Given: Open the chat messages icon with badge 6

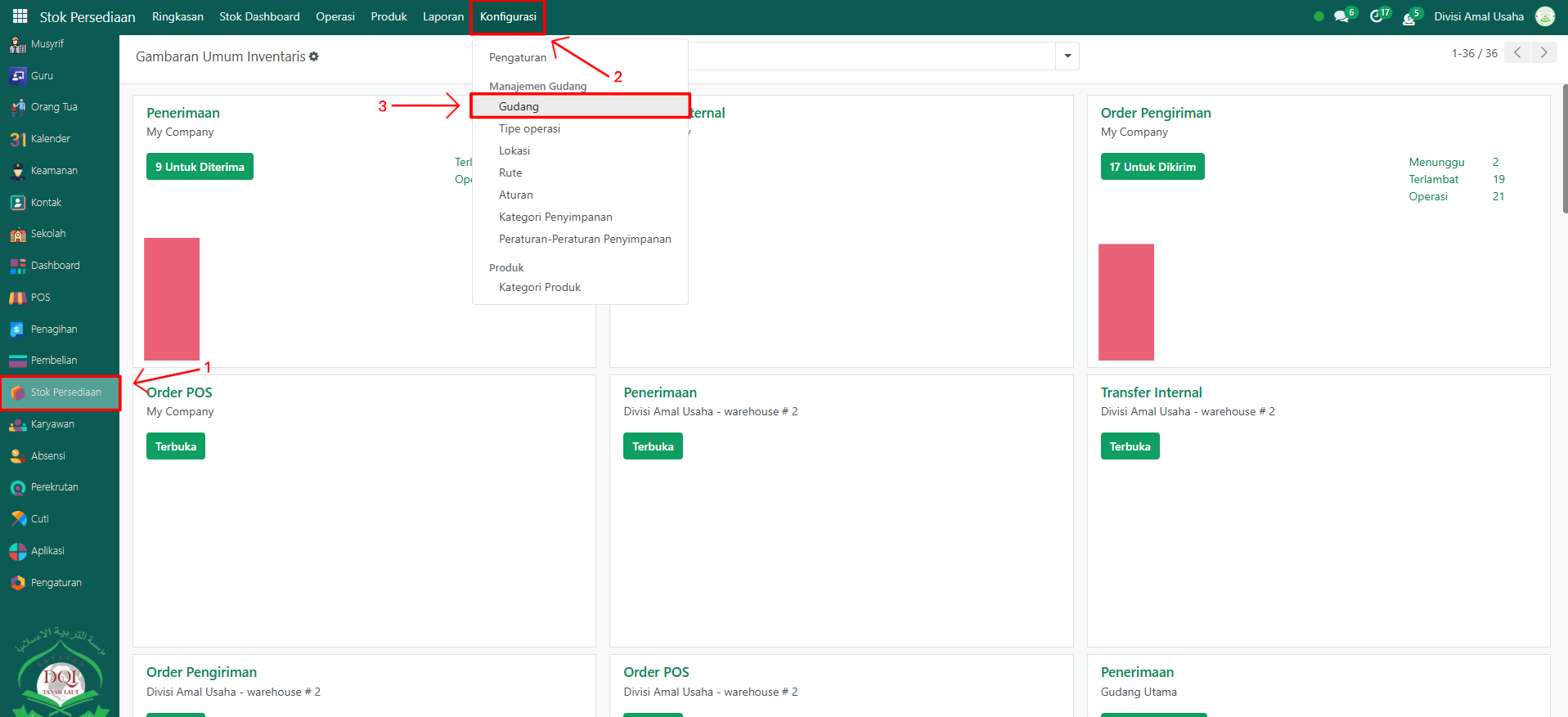Looking at the screenshot, I should pyautogui.click(x=1341, y=16).
